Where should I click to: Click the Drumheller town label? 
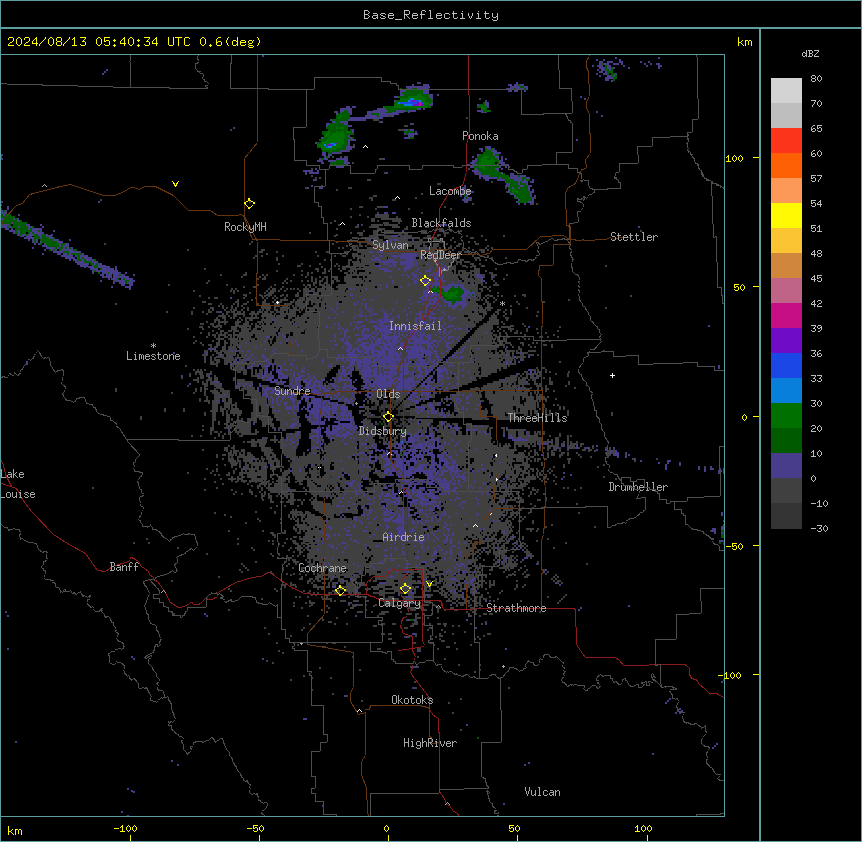(x=638, y=487)
